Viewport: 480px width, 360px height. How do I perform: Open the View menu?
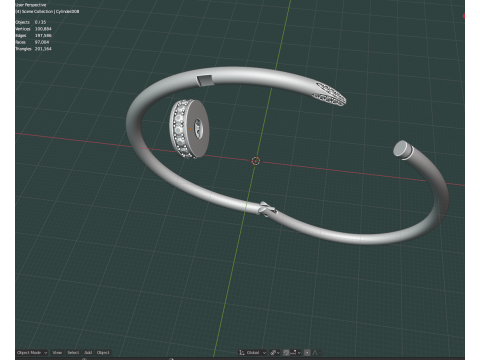[x=57, y=352]
